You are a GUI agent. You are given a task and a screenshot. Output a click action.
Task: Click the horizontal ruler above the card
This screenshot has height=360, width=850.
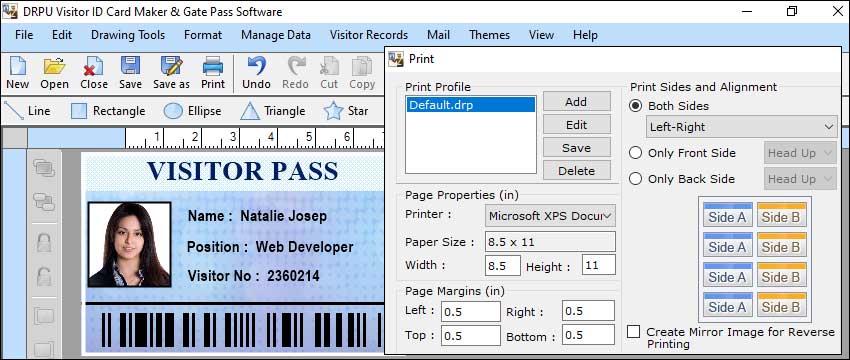[x=255, y=138]
